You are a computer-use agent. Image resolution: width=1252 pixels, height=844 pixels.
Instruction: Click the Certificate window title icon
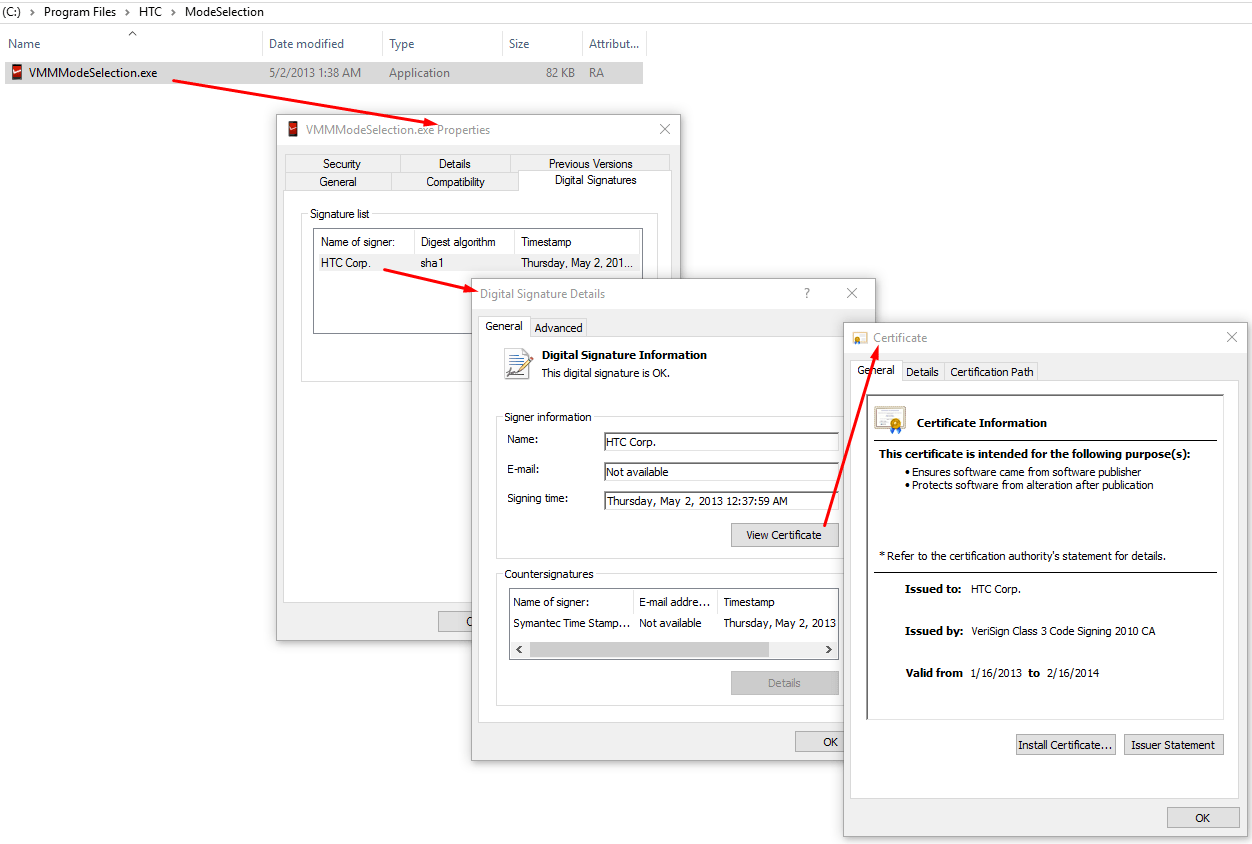[x=860, y=338]
